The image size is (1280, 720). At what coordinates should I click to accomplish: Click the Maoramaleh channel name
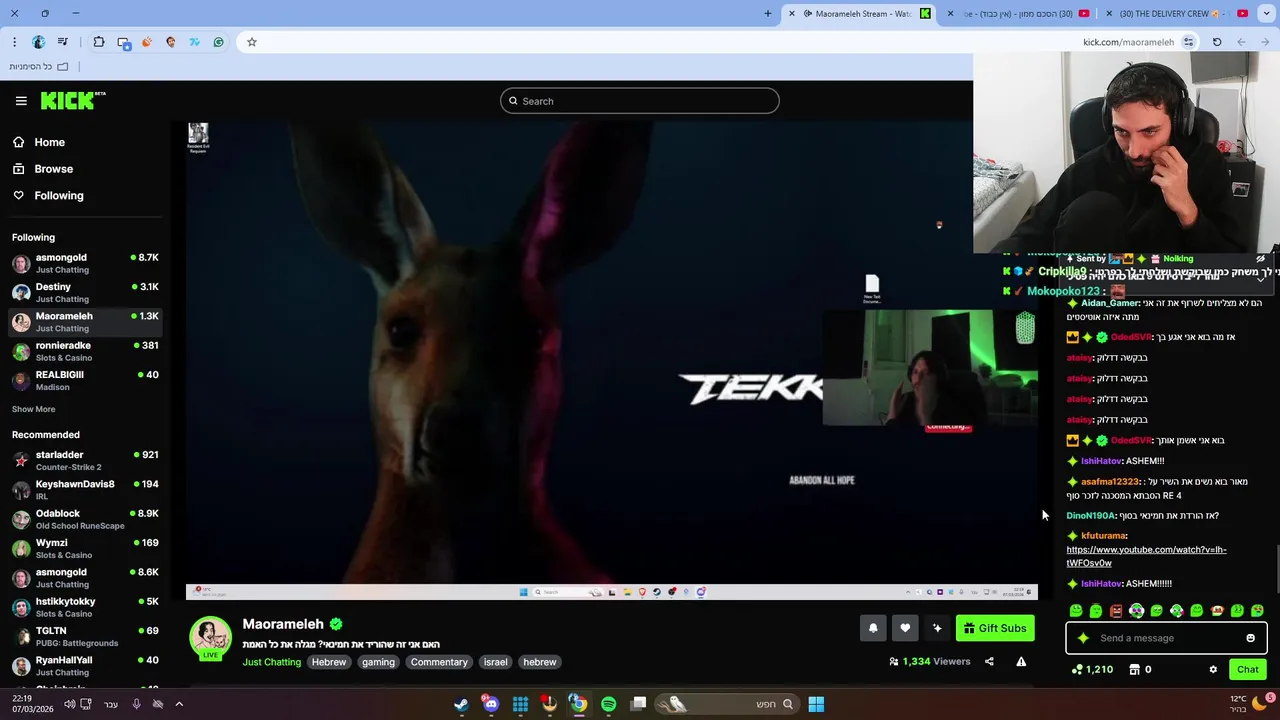283,624
